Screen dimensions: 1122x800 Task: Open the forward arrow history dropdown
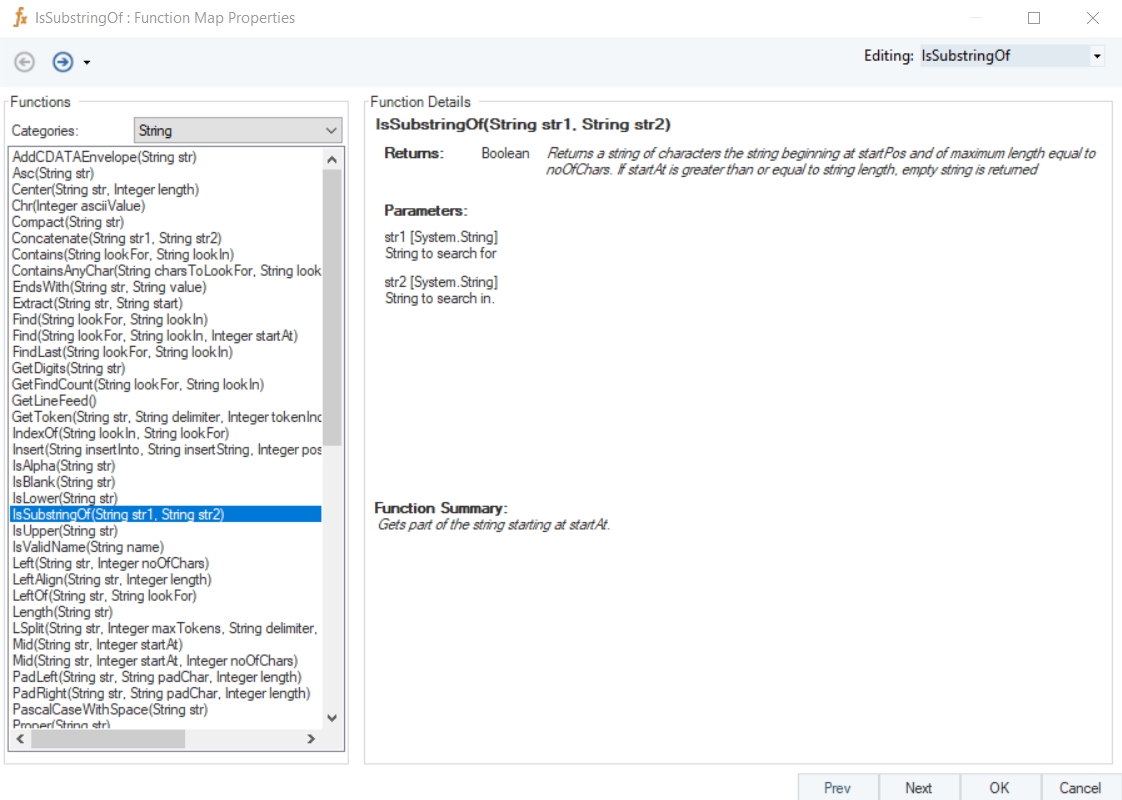(x=87, y=63)
